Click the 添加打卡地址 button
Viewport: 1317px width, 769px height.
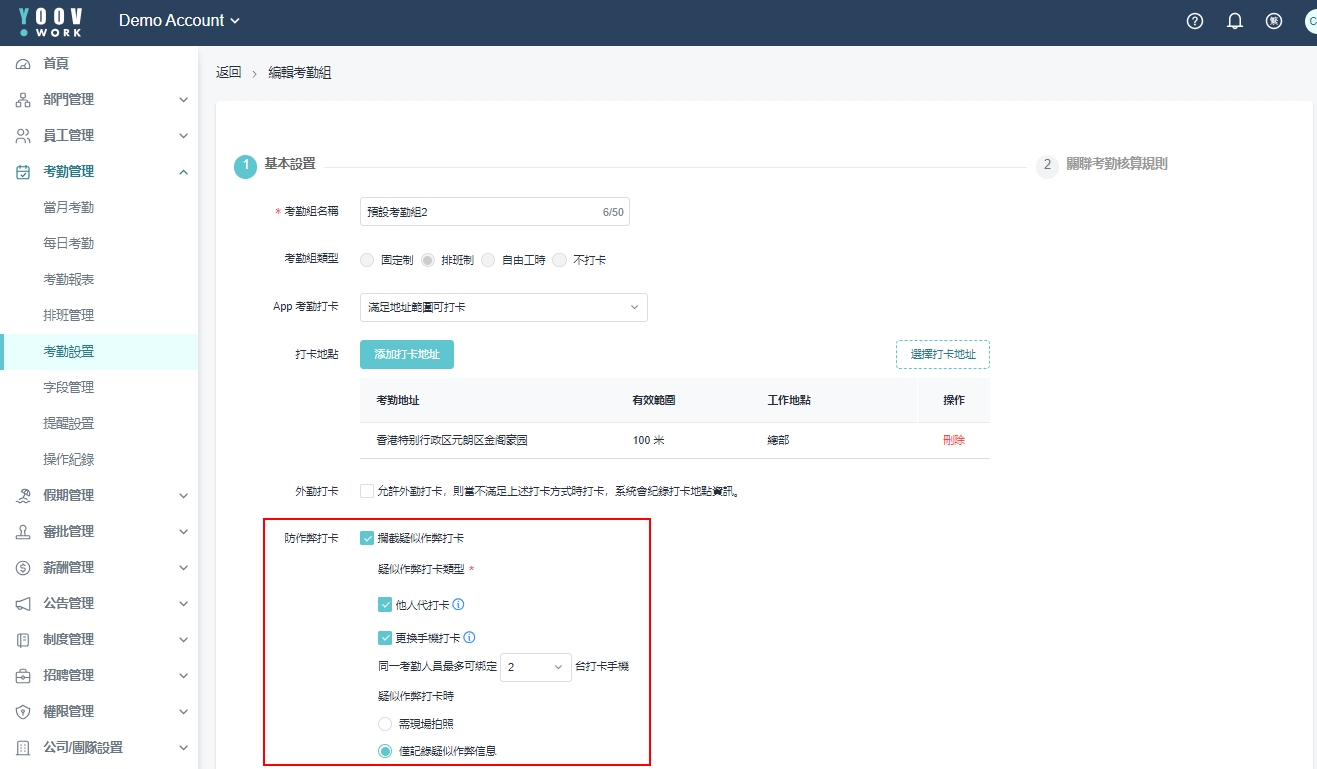click(x=406, y=354)
